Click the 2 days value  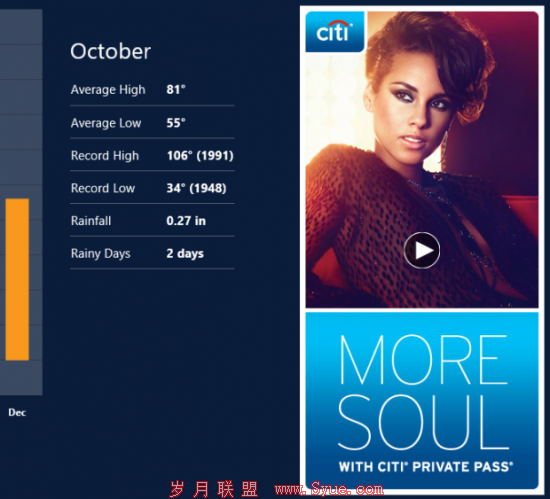tap(185, 254)
